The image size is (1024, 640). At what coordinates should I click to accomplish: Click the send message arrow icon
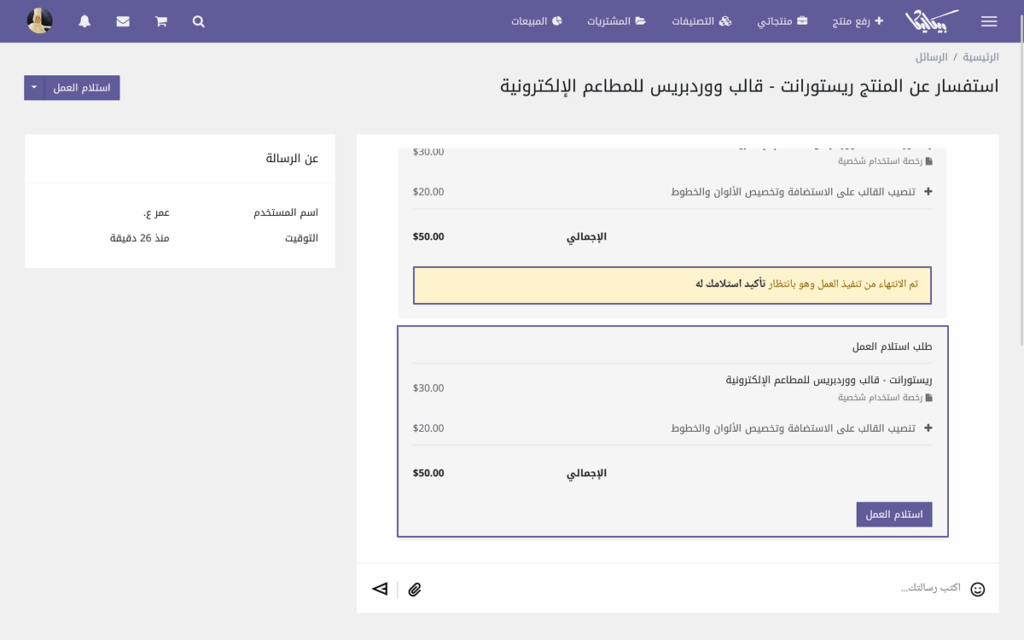pos(380,589)
